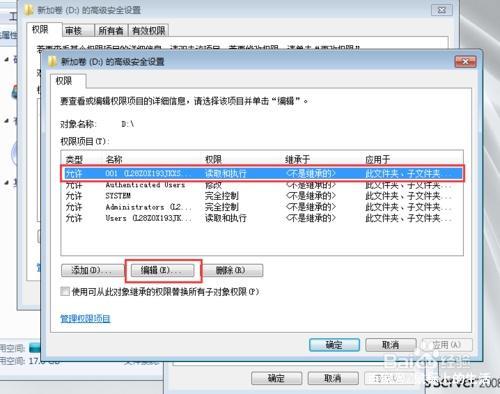Click 完全控制 in SYSTEM row
The height and width of the screenshot is (394, 500).
pyautogui.click(x=222, y=196)
